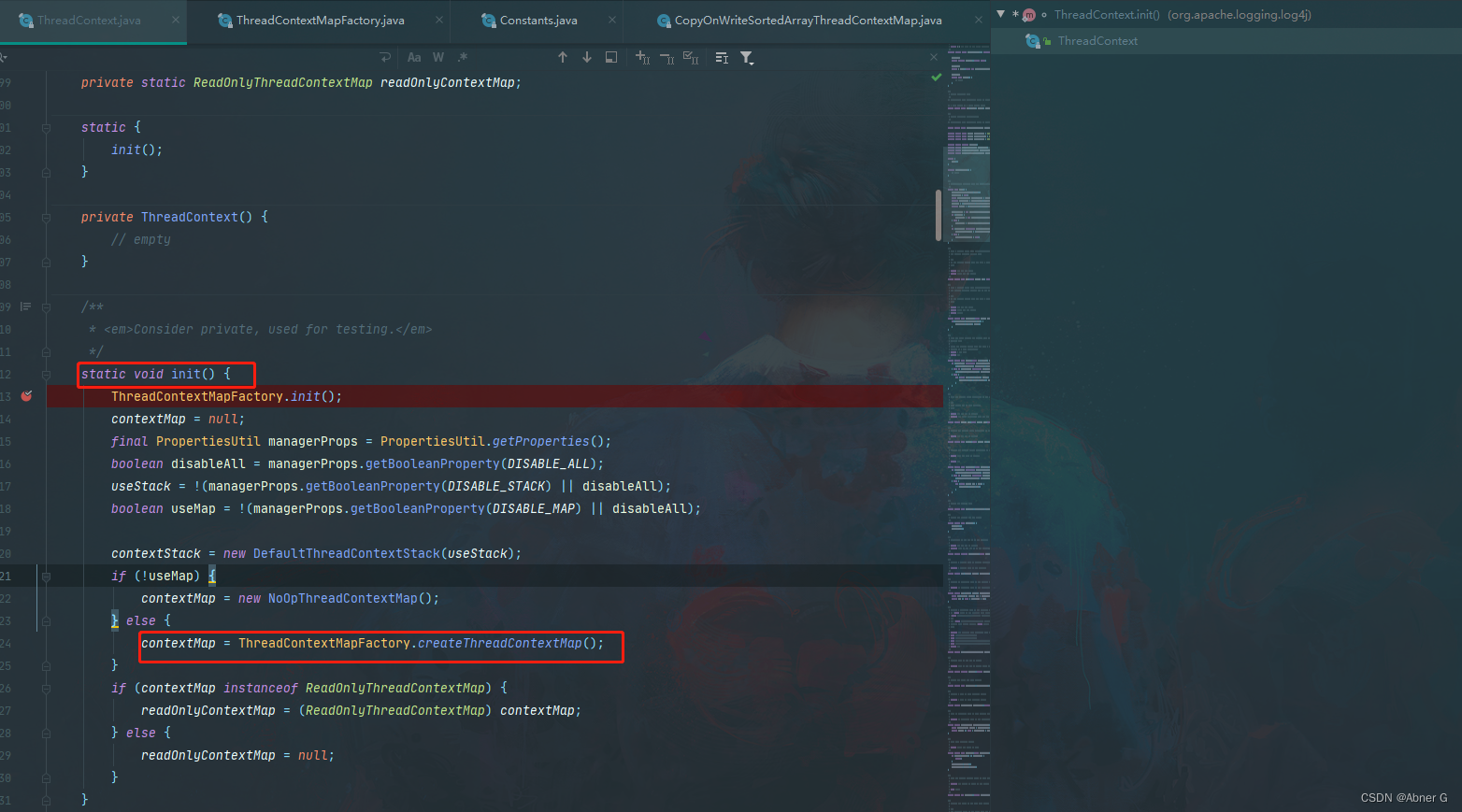Collapse the ThreadContext.init() hierarchy node
Viewport: 1462px width, 812px height.
(x=1000, y=14)
